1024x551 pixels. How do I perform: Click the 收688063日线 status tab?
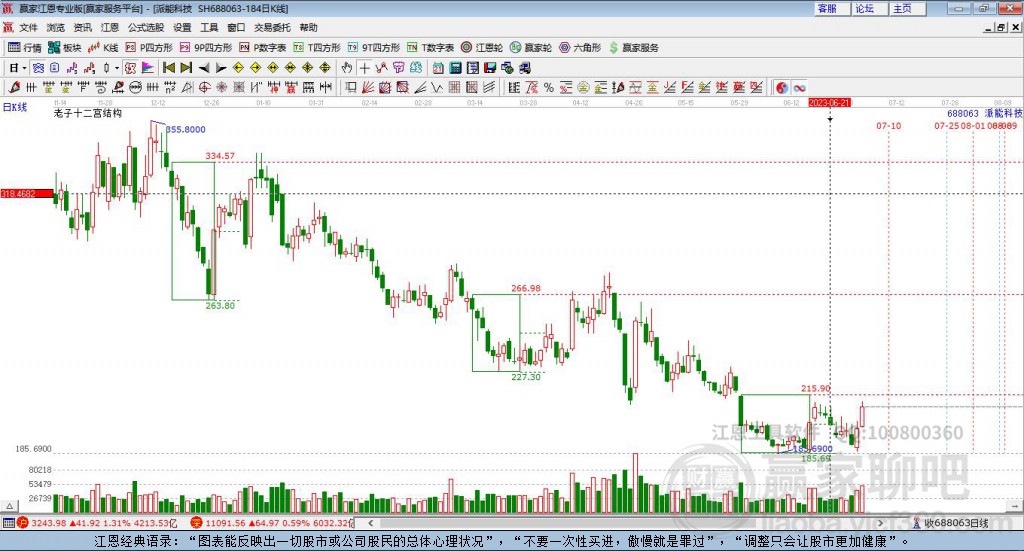(955, 523)
